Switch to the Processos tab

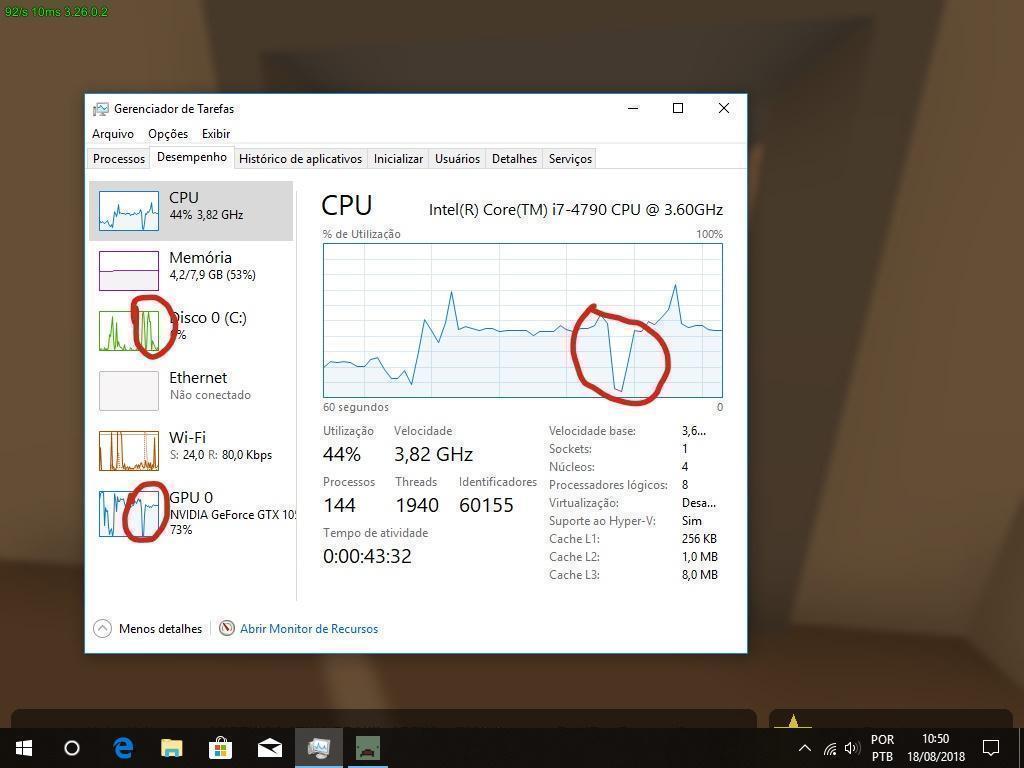point(119,159)
